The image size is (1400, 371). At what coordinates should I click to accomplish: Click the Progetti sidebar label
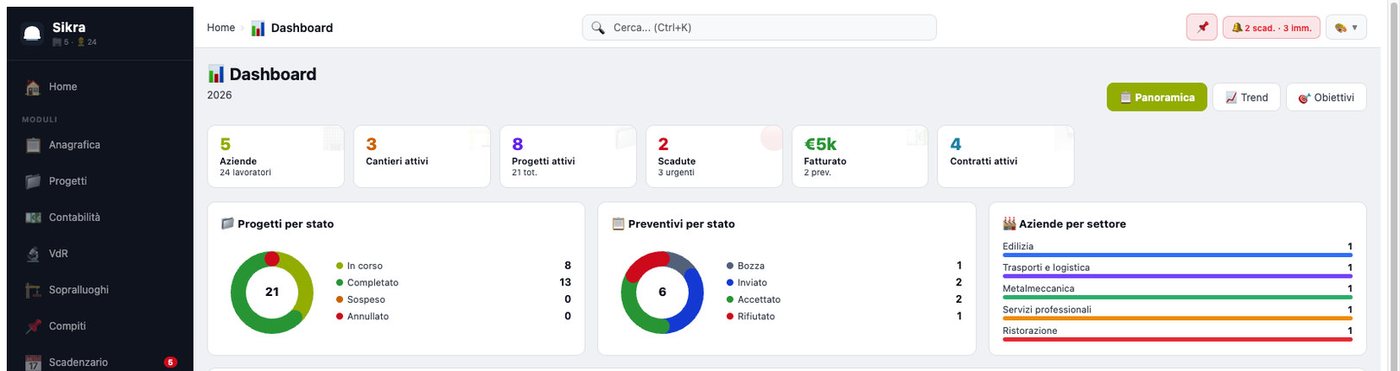click(x=68, y=181)
